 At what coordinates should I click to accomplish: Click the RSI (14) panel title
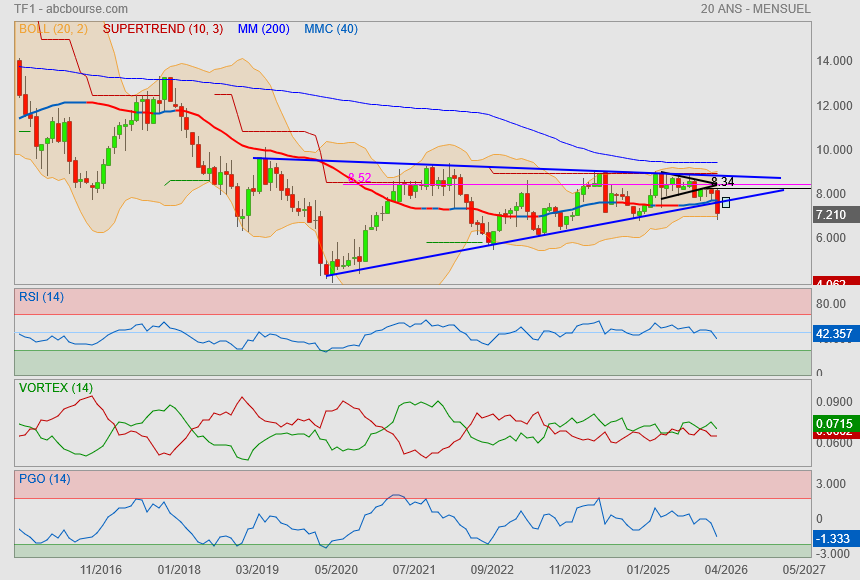42,296
